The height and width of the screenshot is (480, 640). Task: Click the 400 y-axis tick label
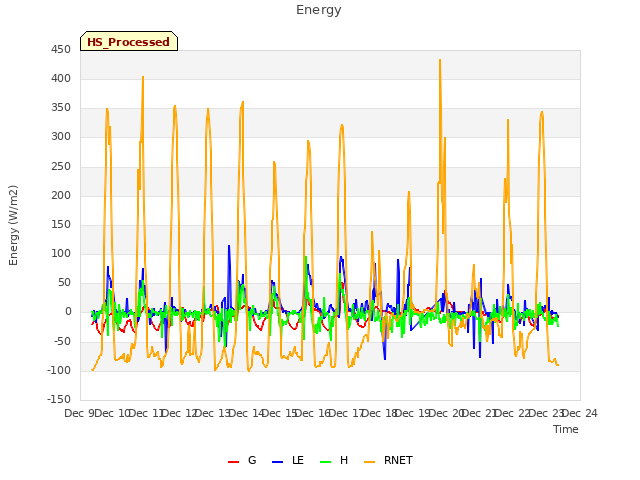(x=61, y=79)
